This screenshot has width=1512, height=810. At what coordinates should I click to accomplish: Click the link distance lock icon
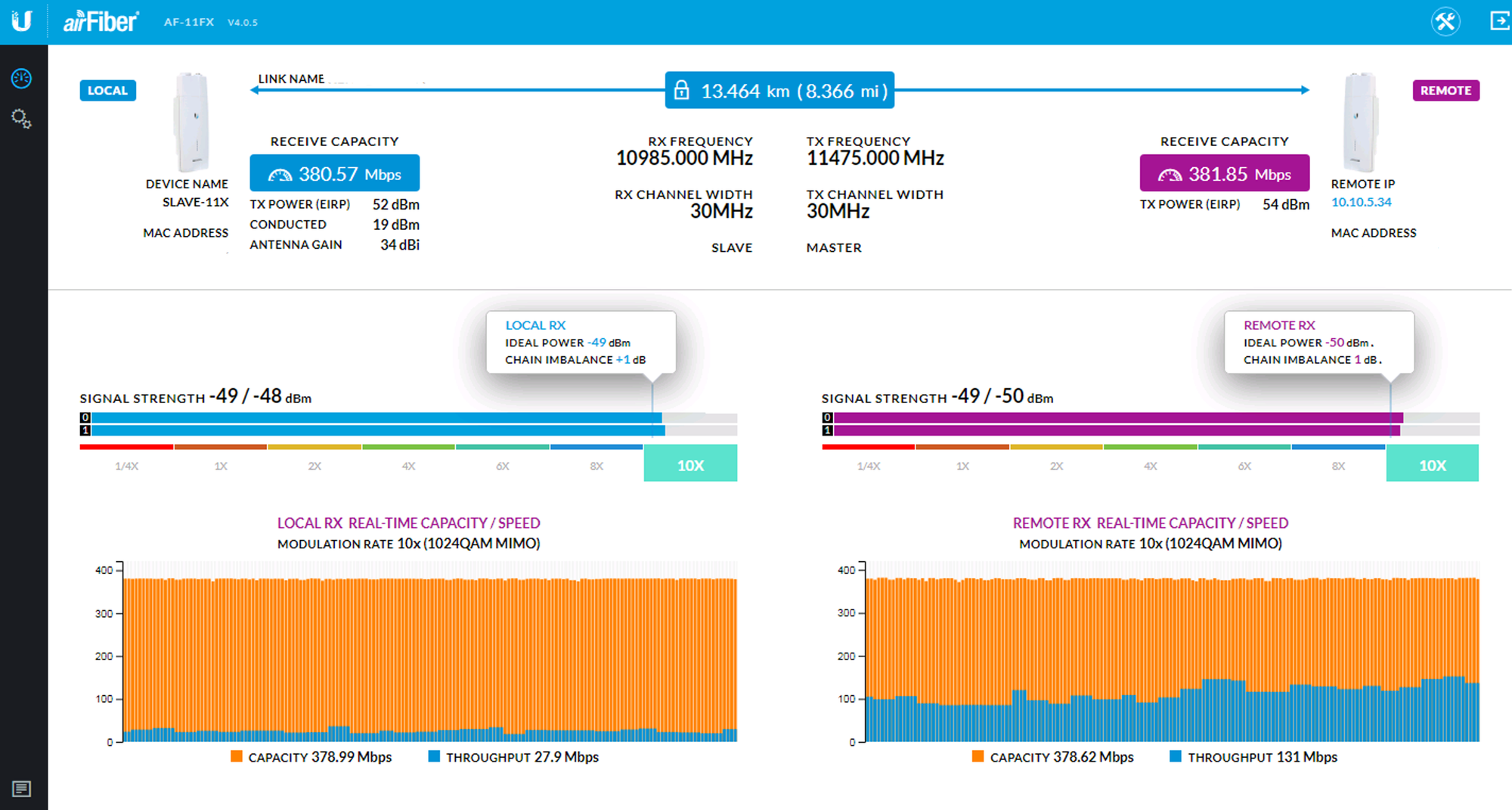point(681,91)
